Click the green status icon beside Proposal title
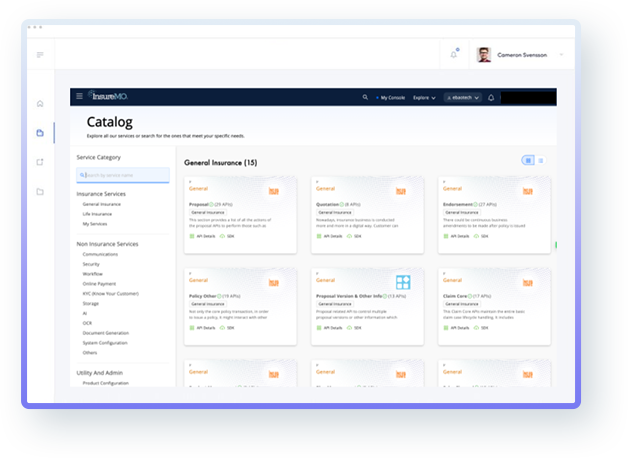This screenshot has height=458, width=628. (x=211, y=204)
